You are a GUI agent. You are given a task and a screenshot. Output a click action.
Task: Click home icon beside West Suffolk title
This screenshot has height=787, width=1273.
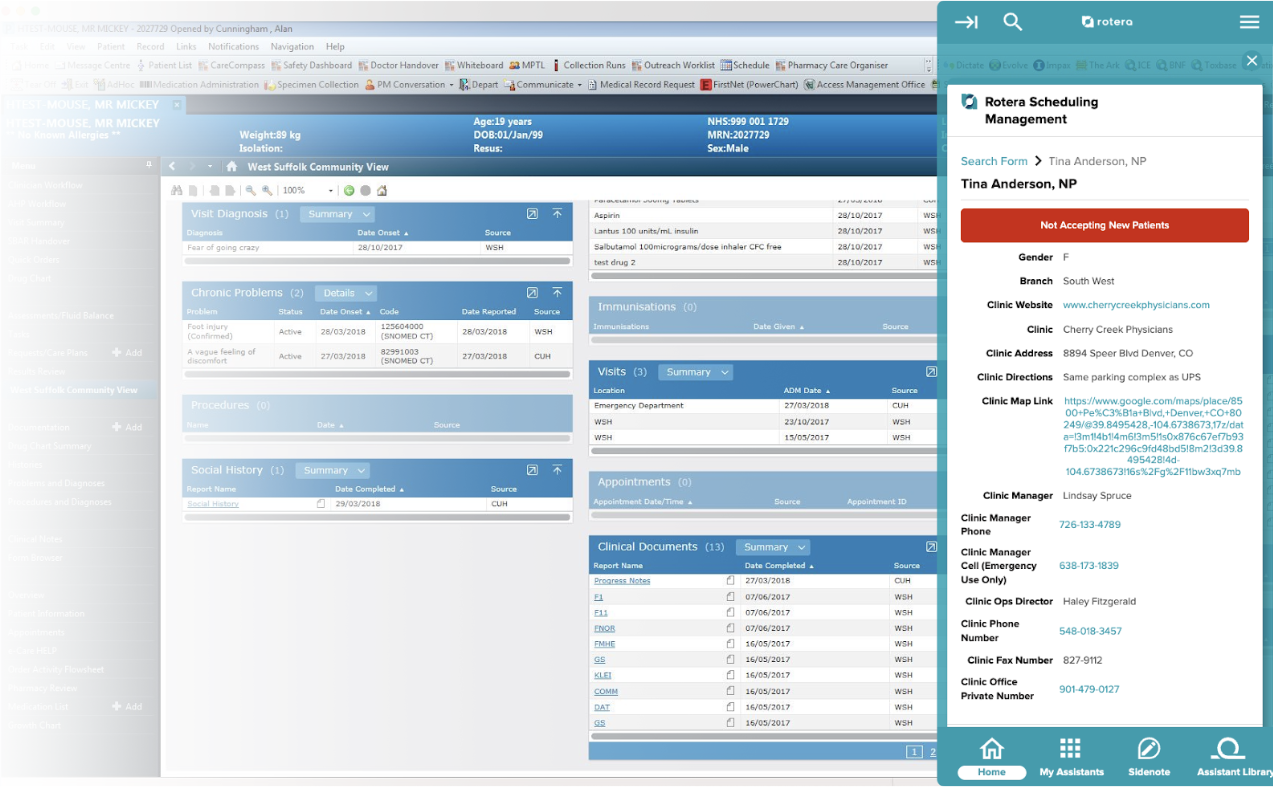pos(232,167)
